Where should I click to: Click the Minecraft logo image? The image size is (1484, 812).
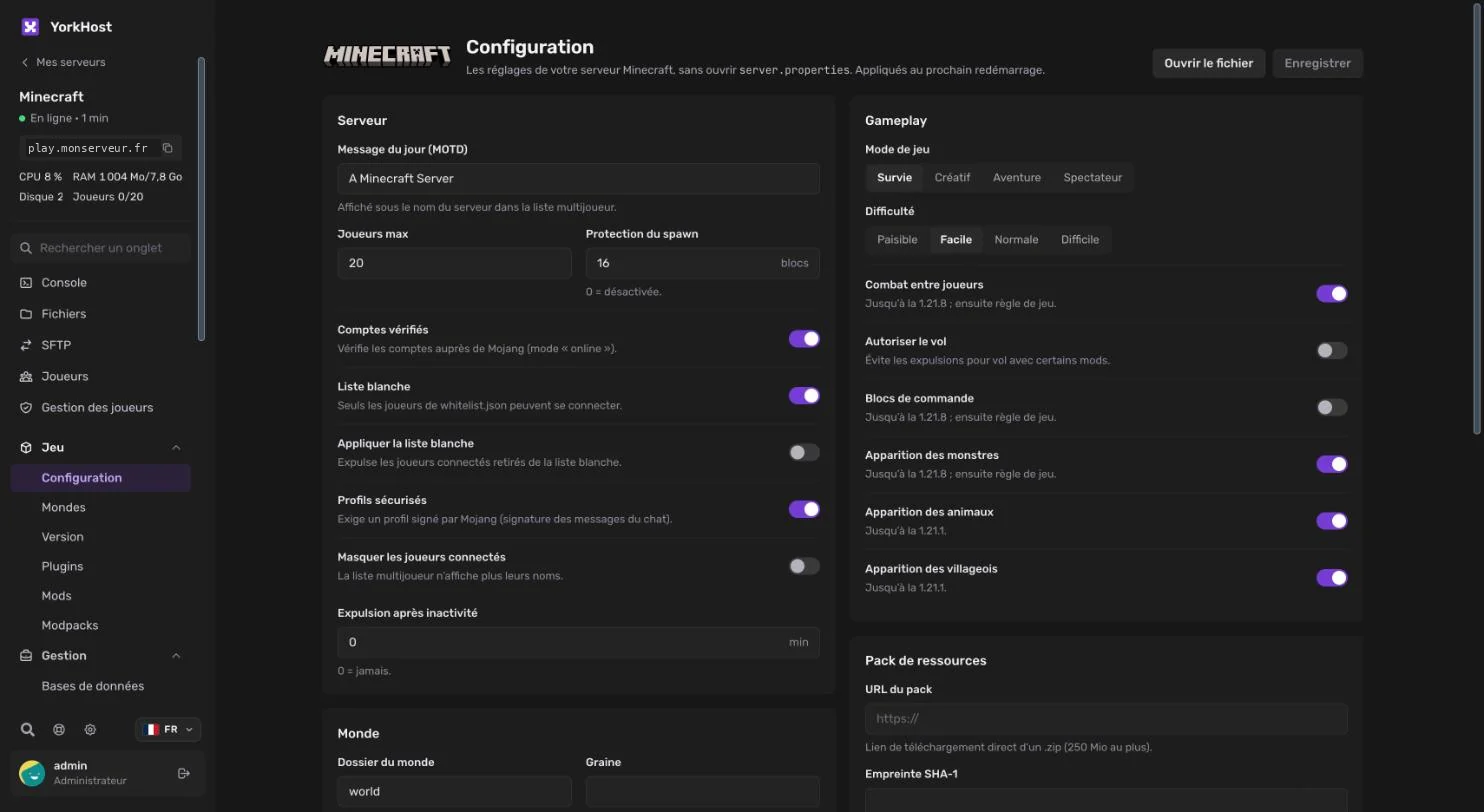(x=387, y=56)
